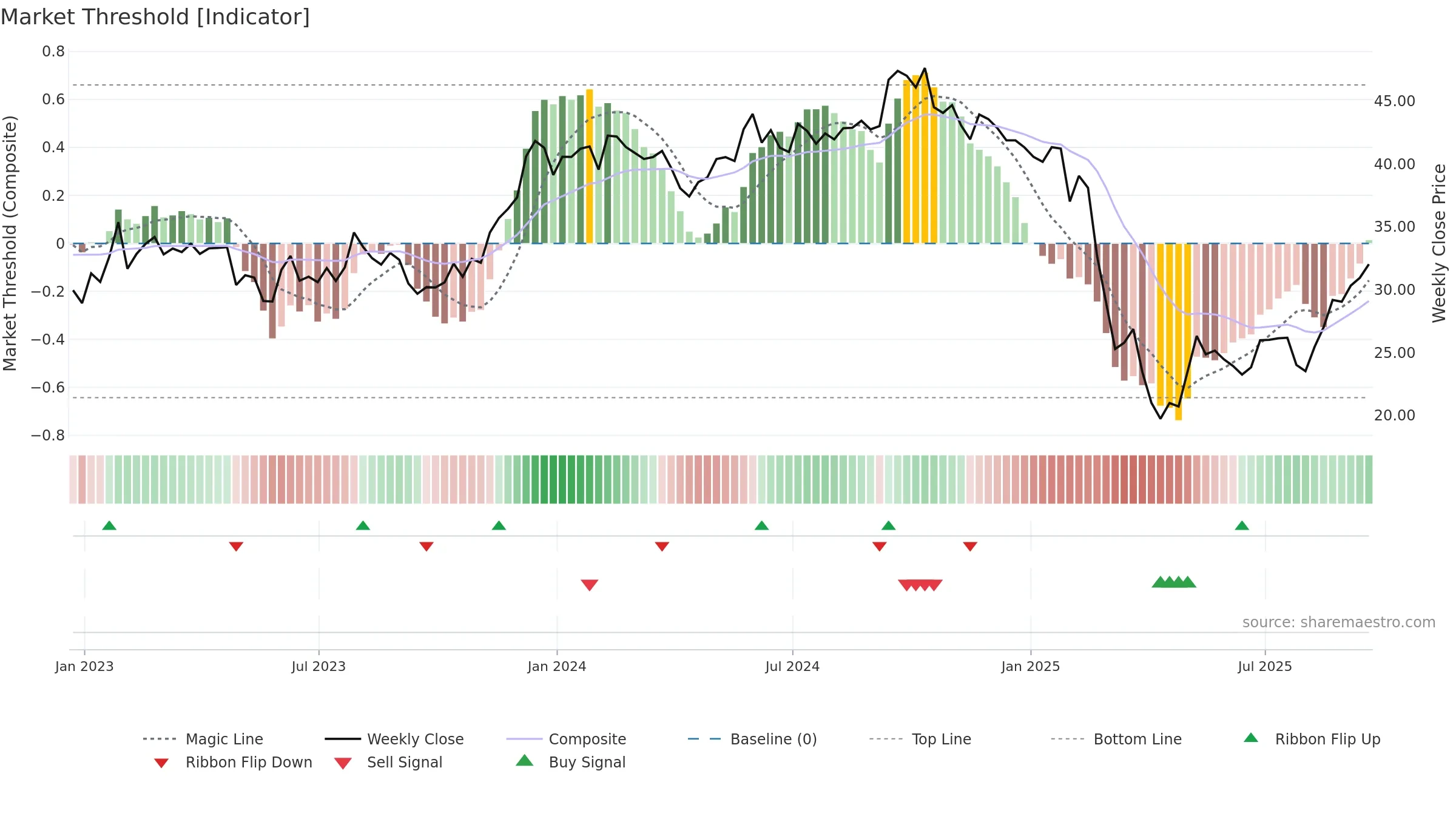Click the Jul 2024 x-axis label
Screen dimensions: 1456x819
[x=792, y=667]
